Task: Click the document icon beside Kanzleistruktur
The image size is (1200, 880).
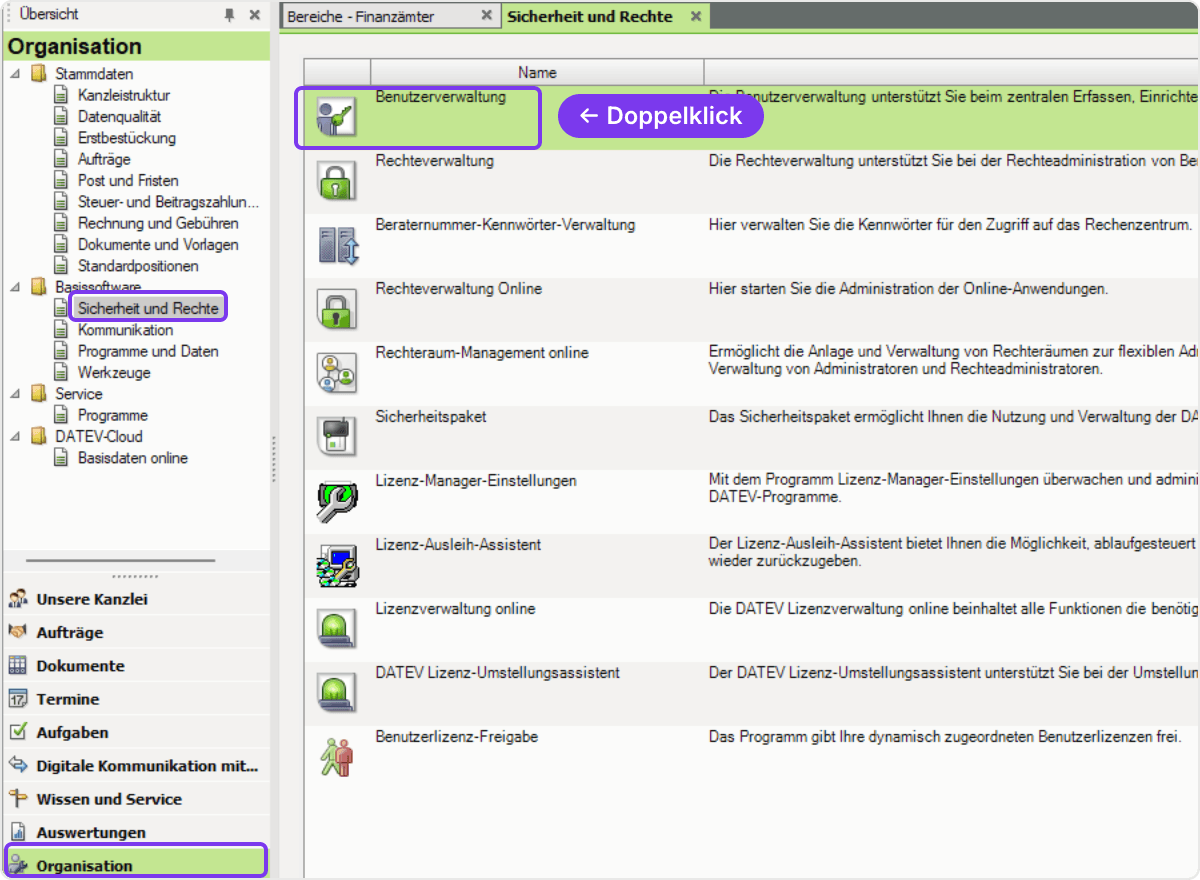Action: coord(62,95)
